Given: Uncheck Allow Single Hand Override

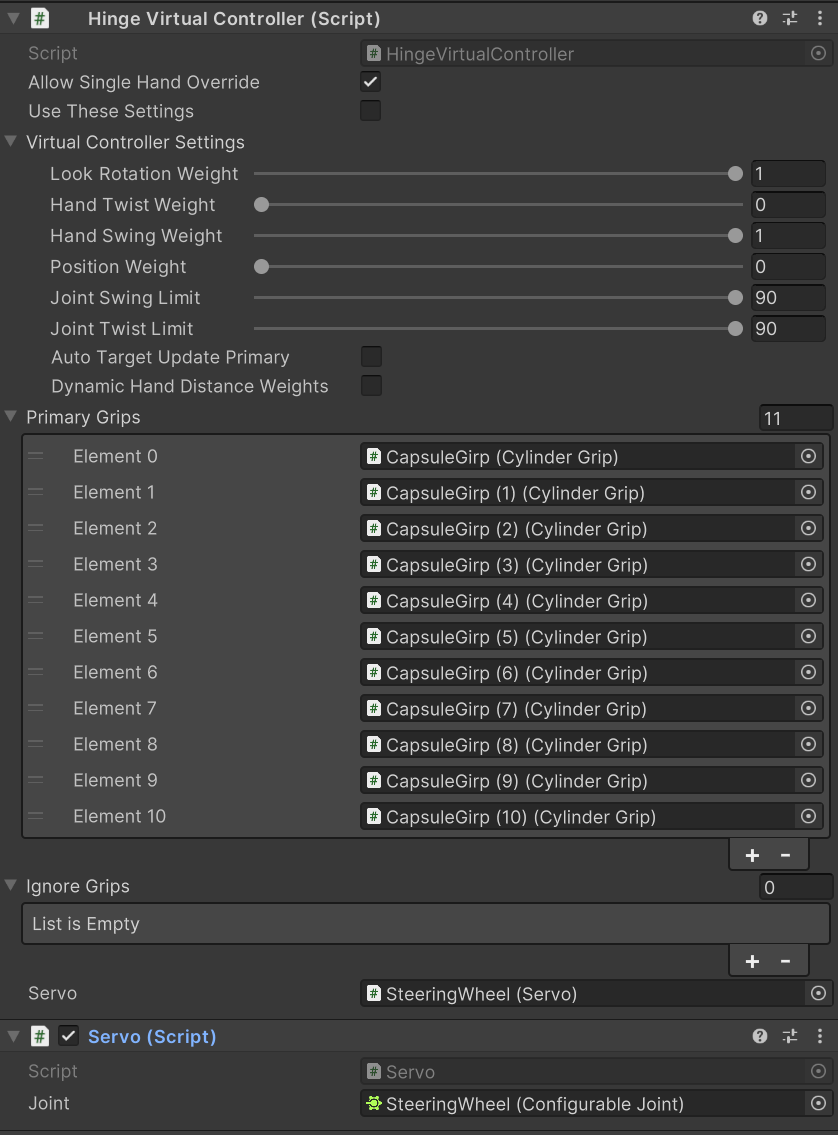Looking at the screenshot, I should 370,82.
